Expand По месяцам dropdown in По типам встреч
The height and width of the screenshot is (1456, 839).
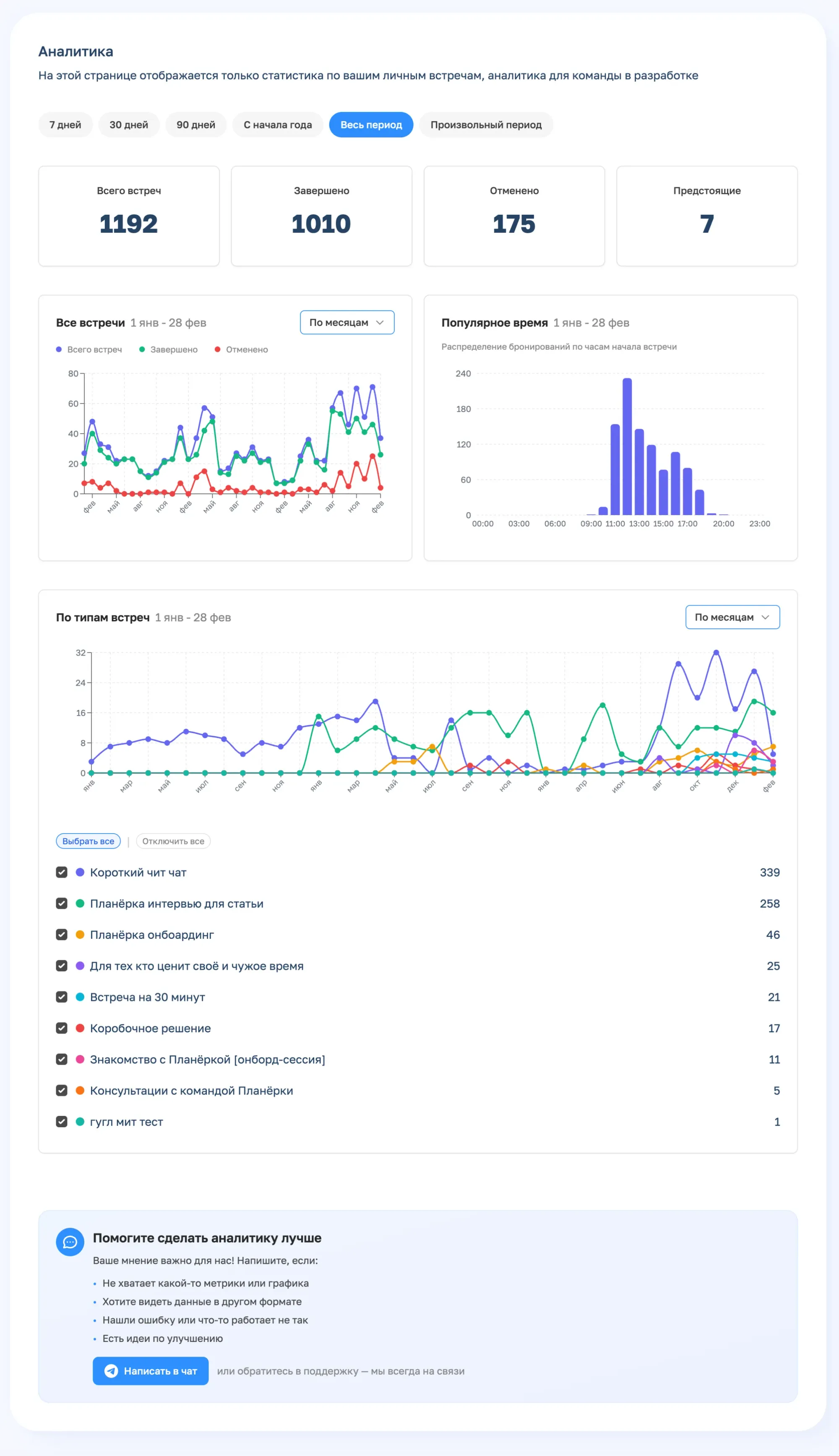pos(732,617)
